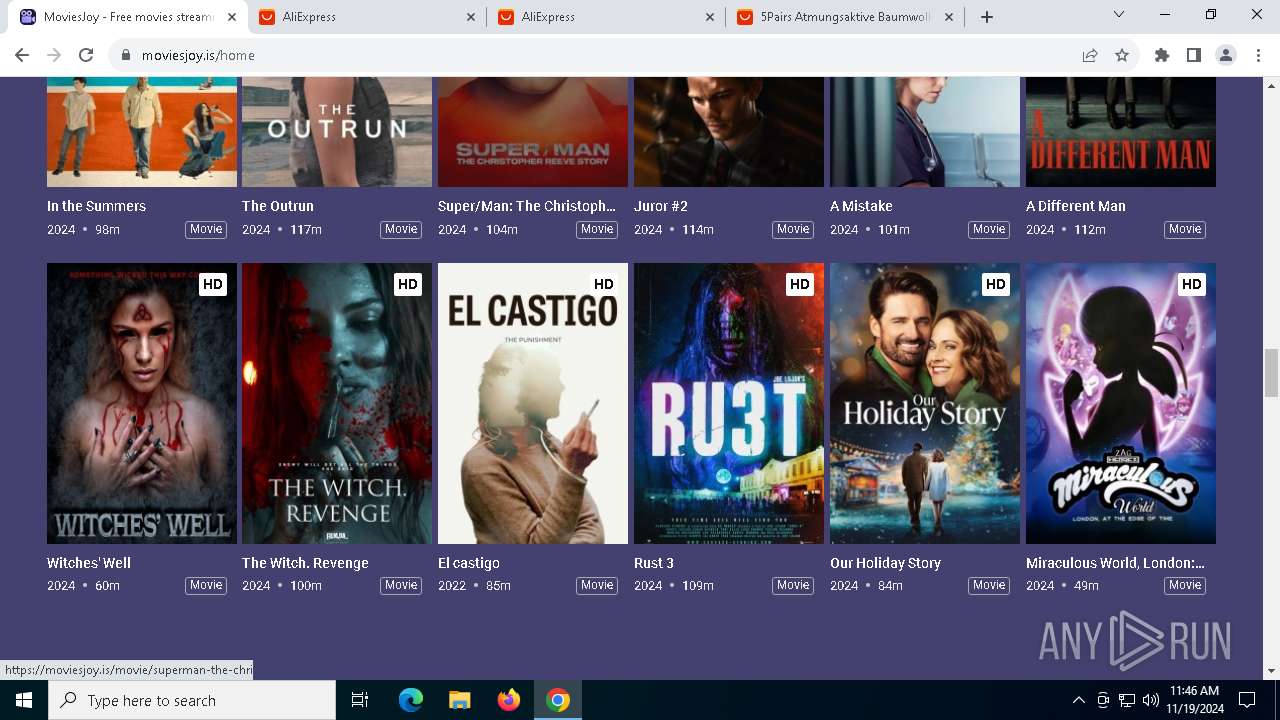Image resolution: width=1280 pixels, height=720 pixels.
Task: Switch to the first AliExpress tab
Action: [366, 17]
